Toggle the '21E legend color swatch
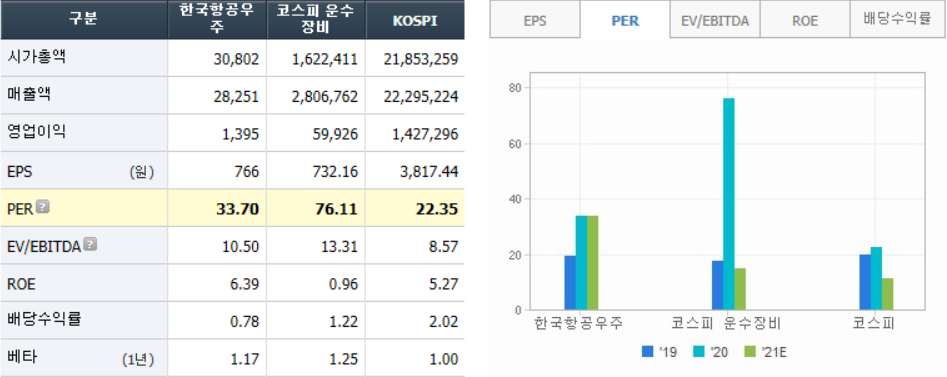 [750, 352]
